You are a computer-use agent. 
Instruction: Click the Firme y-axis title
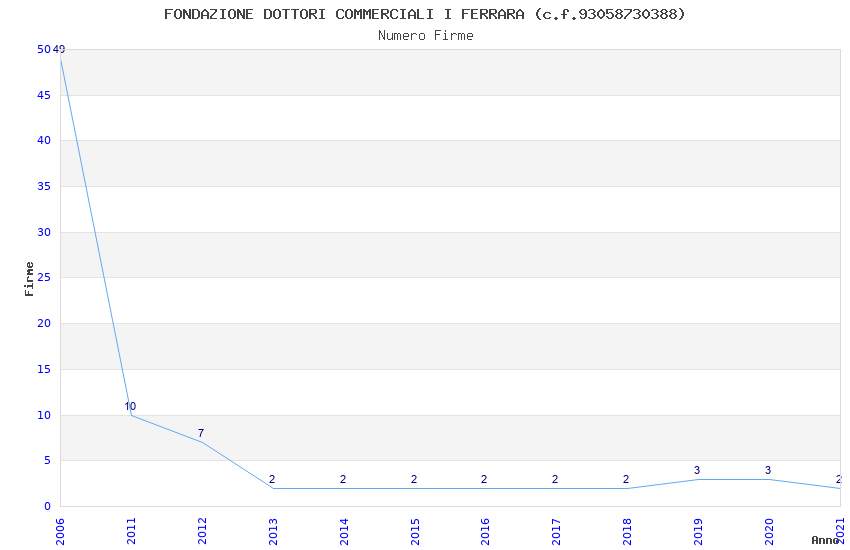29,279
